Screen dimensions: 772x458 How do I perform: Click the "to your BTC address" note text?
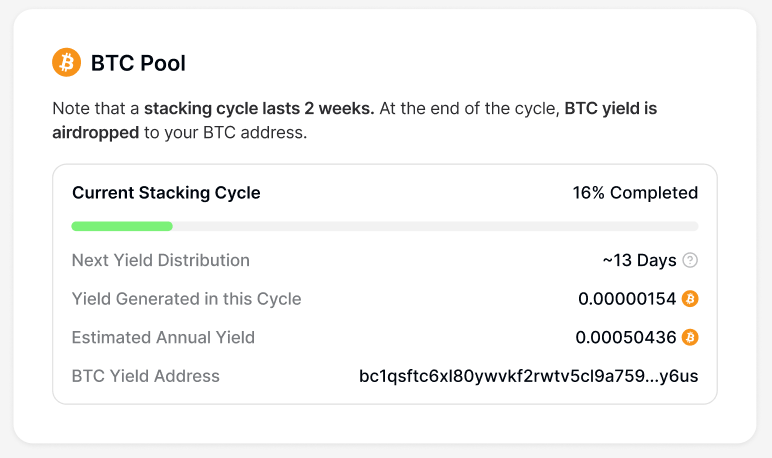point(225,132)
